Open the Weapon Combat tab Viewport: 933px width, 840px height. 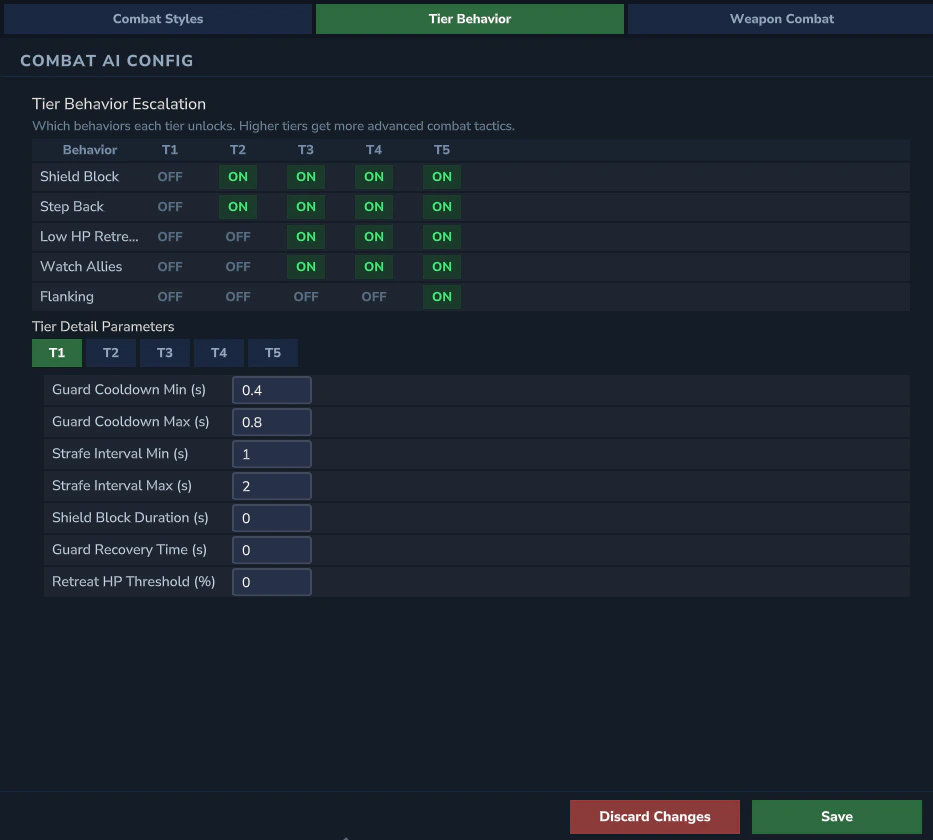point(781,18)
